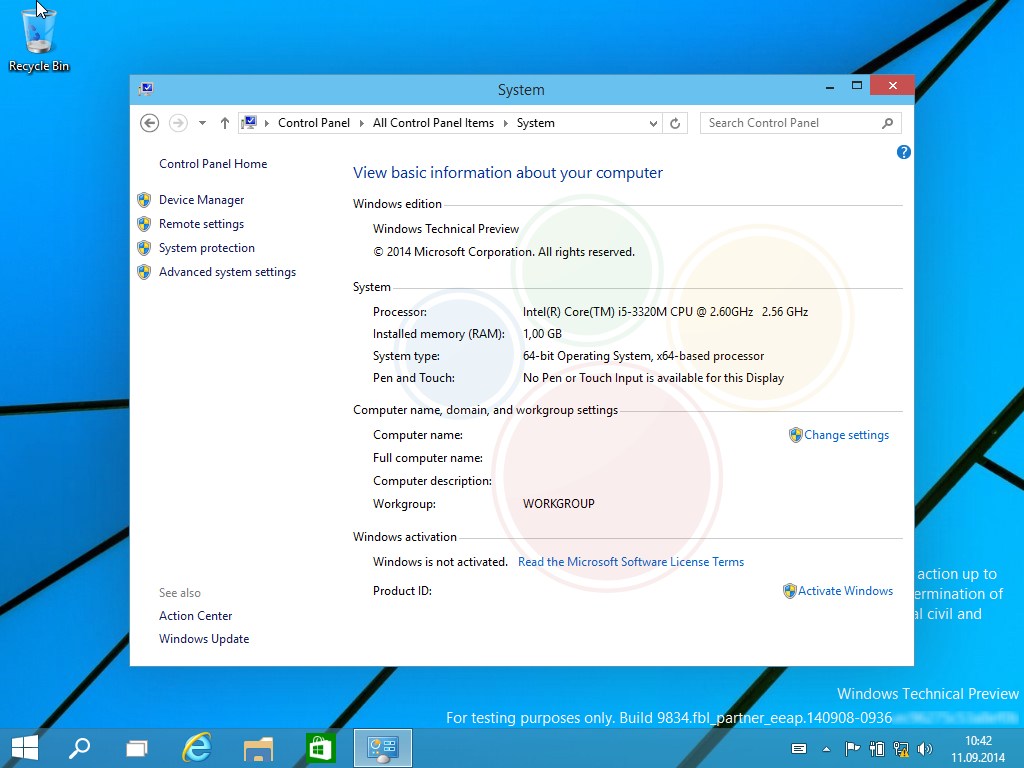Launch the Windows Store from taskbar
The image size is (1024, 768).
[x=320, y=747]
